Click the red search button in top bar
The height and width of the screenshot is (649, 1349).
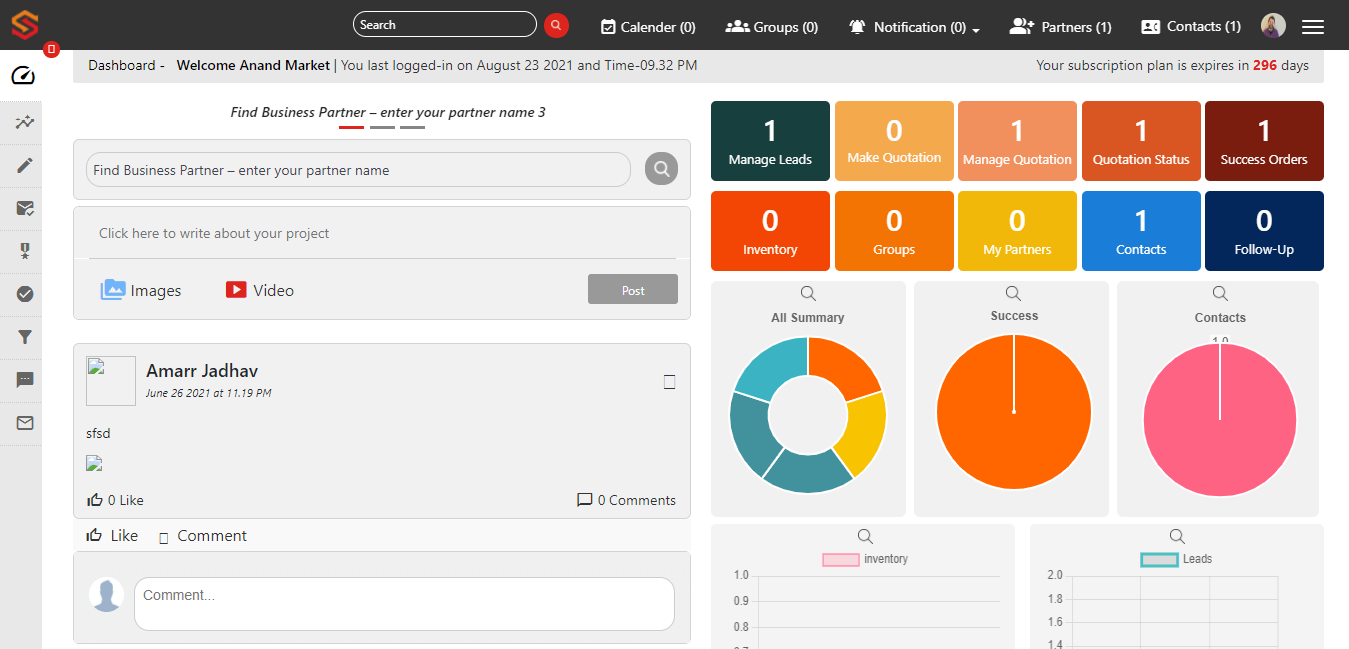point(556,25)
